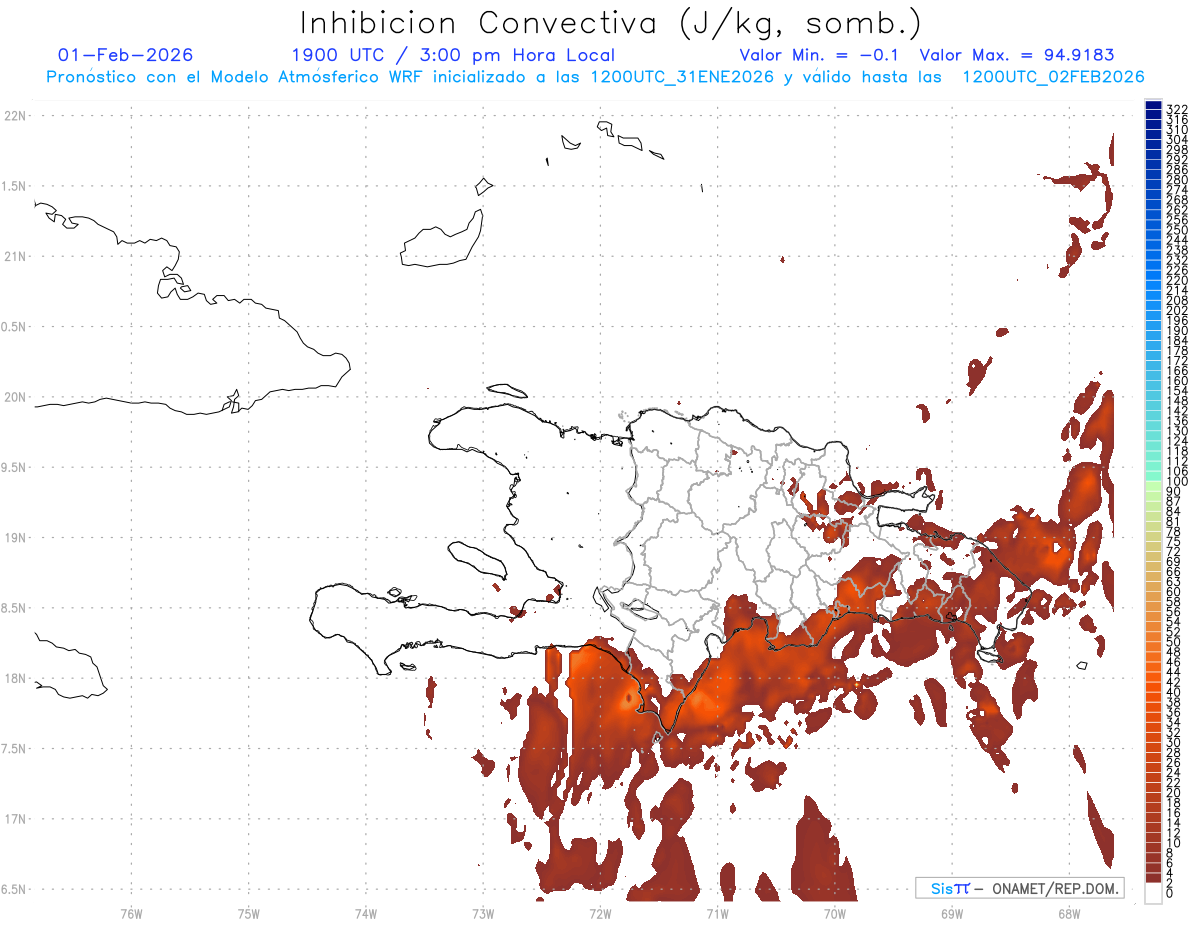Viewport: 1200px width, 927px height.
Task: Click the 71W longitude axis label
Action: (x=717, y=913)
